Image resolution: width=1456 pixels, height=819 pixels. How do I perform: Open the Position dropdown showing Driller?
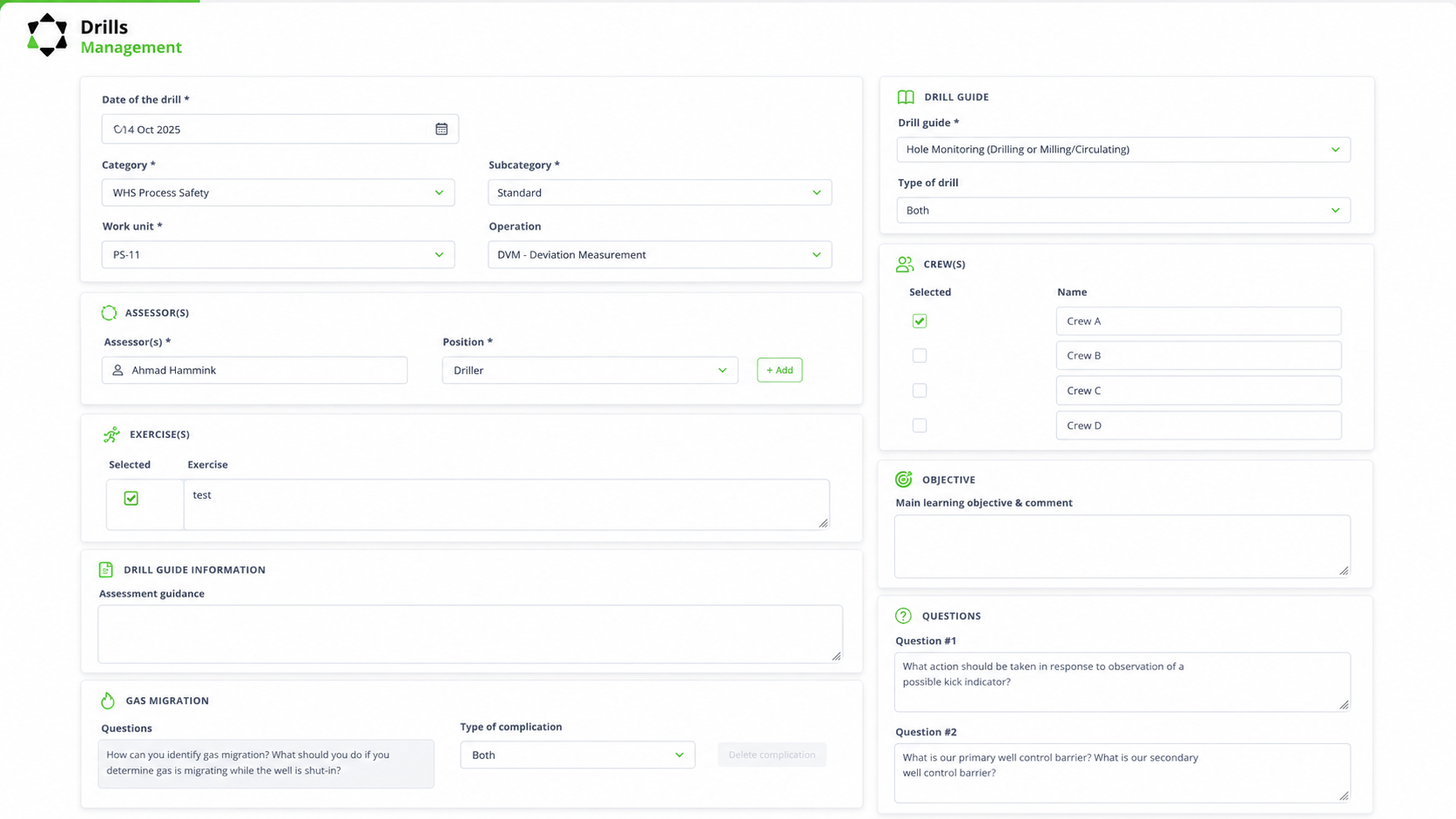[x=590, y=370]
